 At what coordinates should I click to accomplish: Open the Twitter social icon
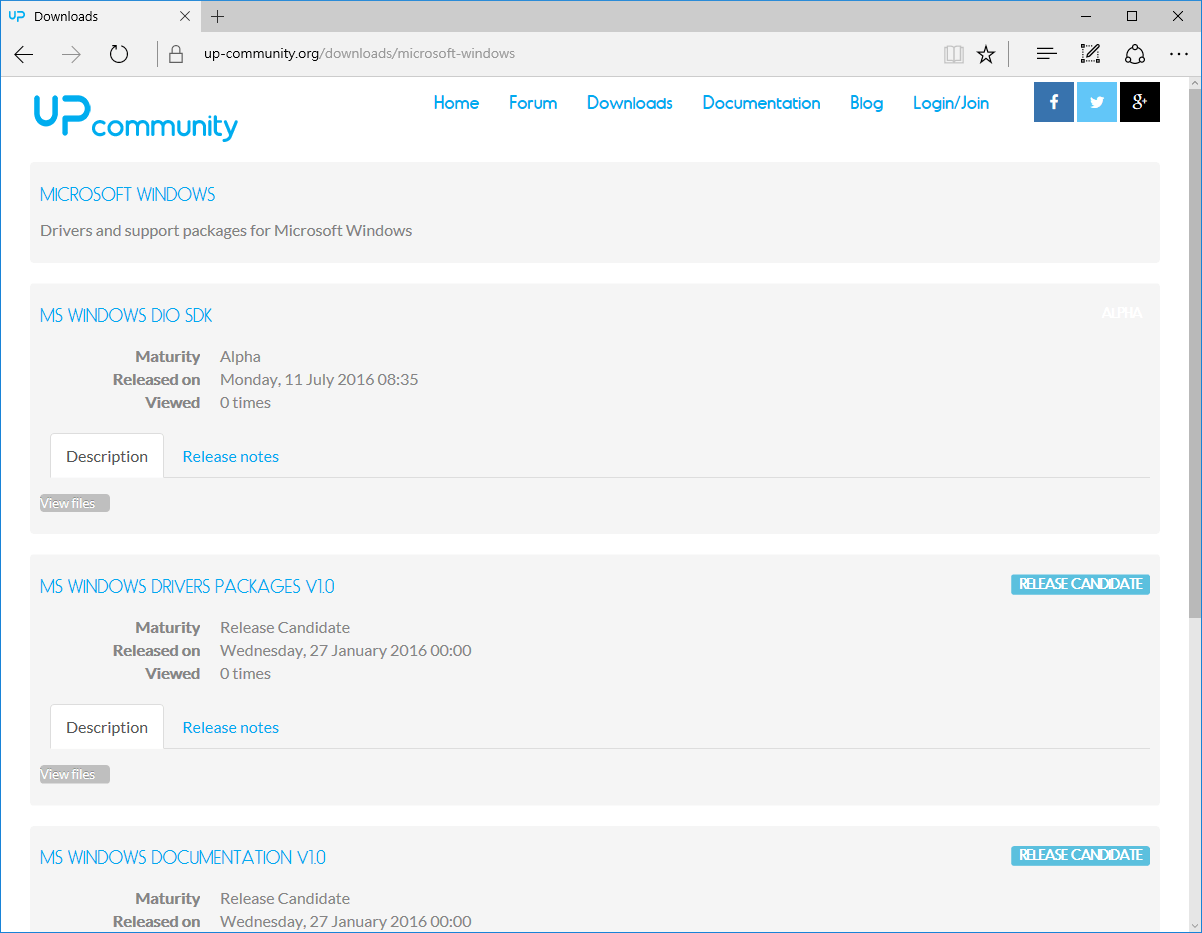pos(1097,102)
